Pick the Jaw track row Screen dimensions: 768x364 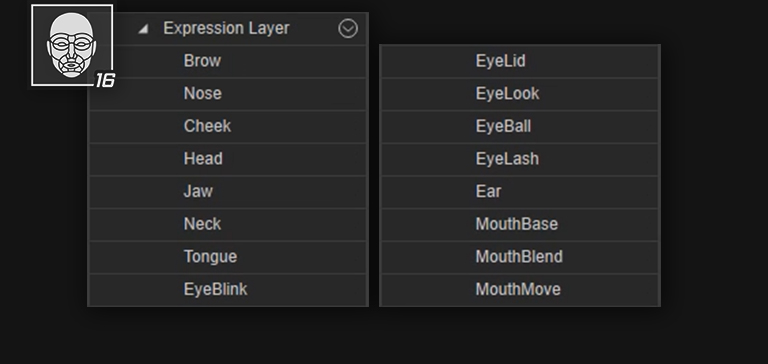click(228, 192)
